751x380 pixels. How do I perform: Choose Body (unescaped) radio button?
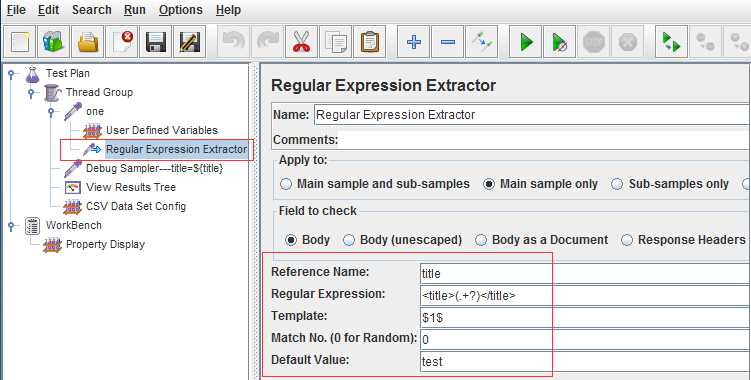pos(349,240)
